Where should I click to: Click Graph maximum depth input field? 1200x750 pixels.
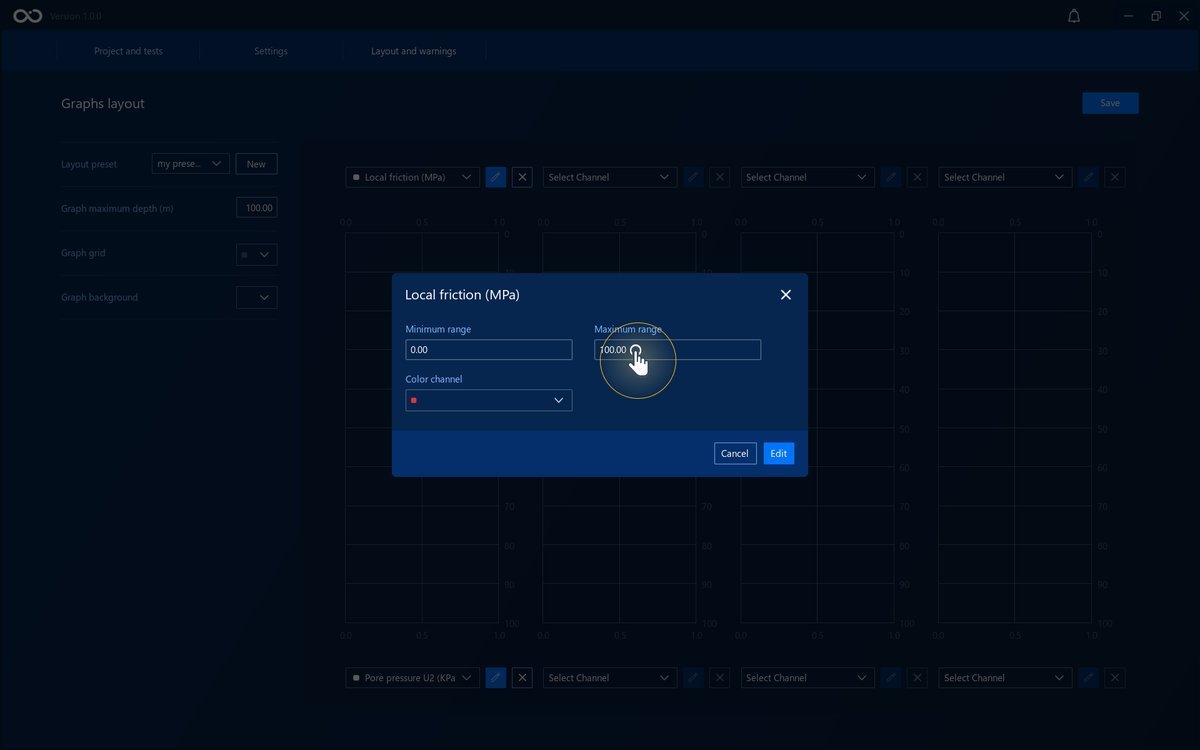point(257,208)
